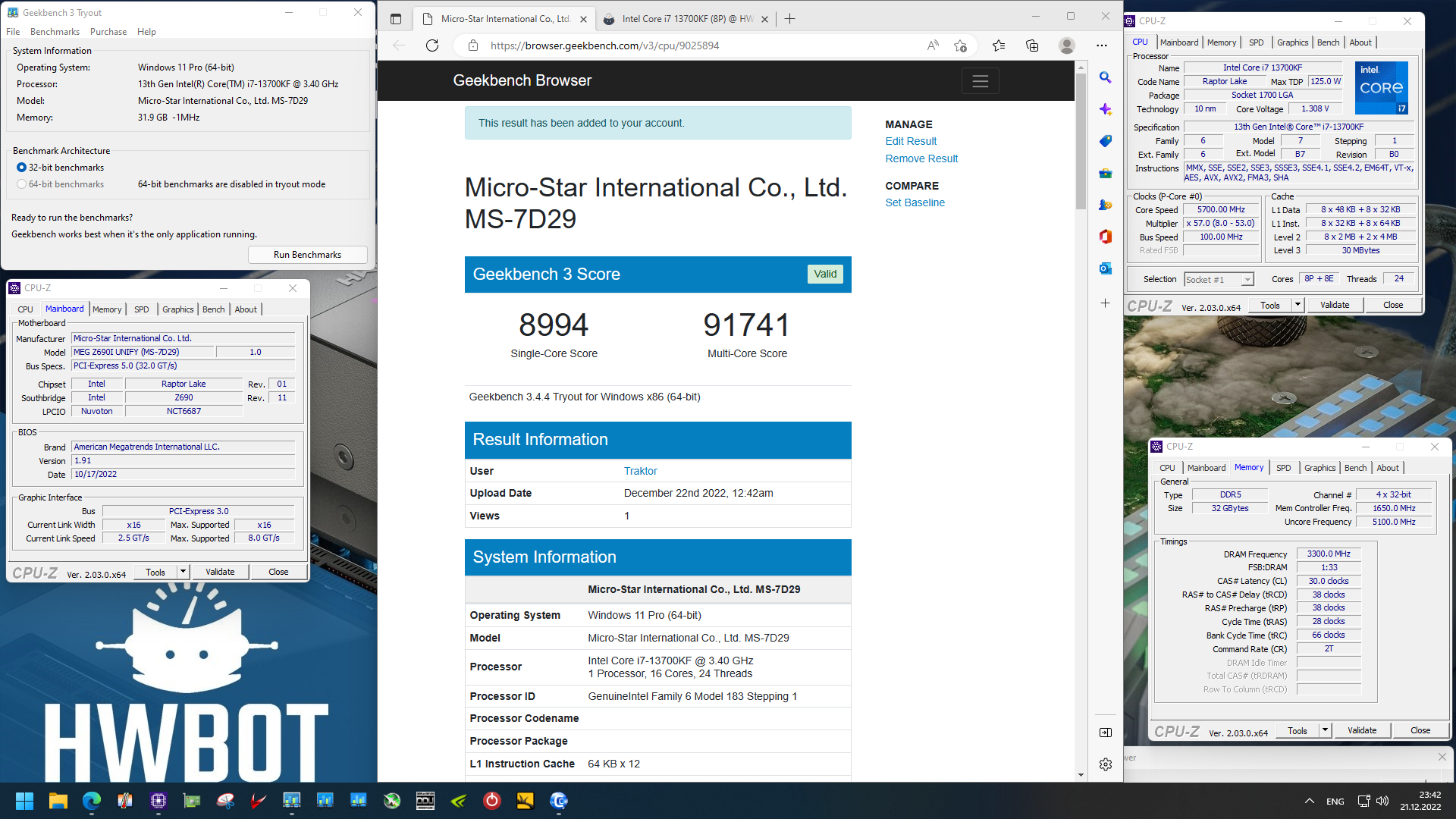The image size is (1456, 819).
Task: Click the volume icon in system tray
Action: coord(1382,801)
